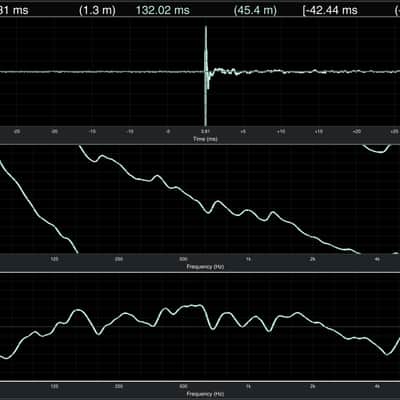Screen dimensions: 400x400
Task: Click the impulse response peak spike
Action: tap(206, 50)
